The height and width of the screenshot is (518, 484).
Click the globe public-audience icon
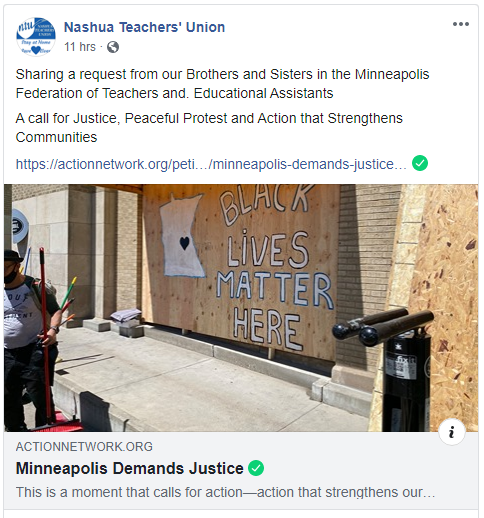(x=113, y=47)
